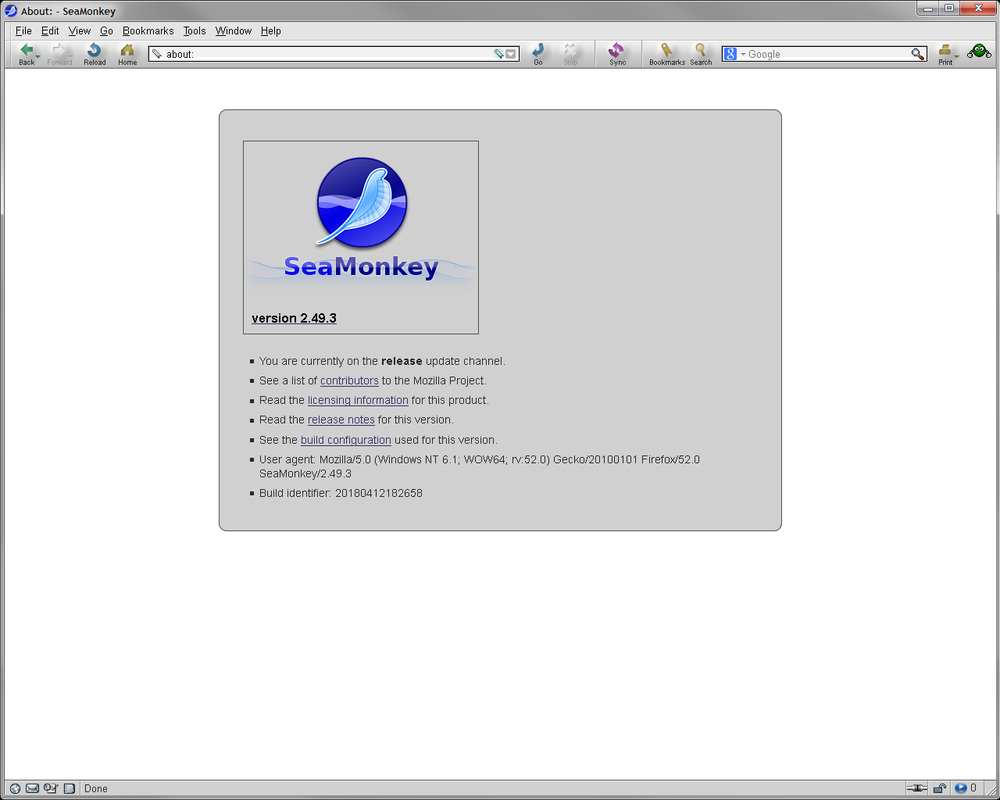Click the 'Build identifier: 20180412182658' text
The image size is (1000, 800).
(341, 493)
